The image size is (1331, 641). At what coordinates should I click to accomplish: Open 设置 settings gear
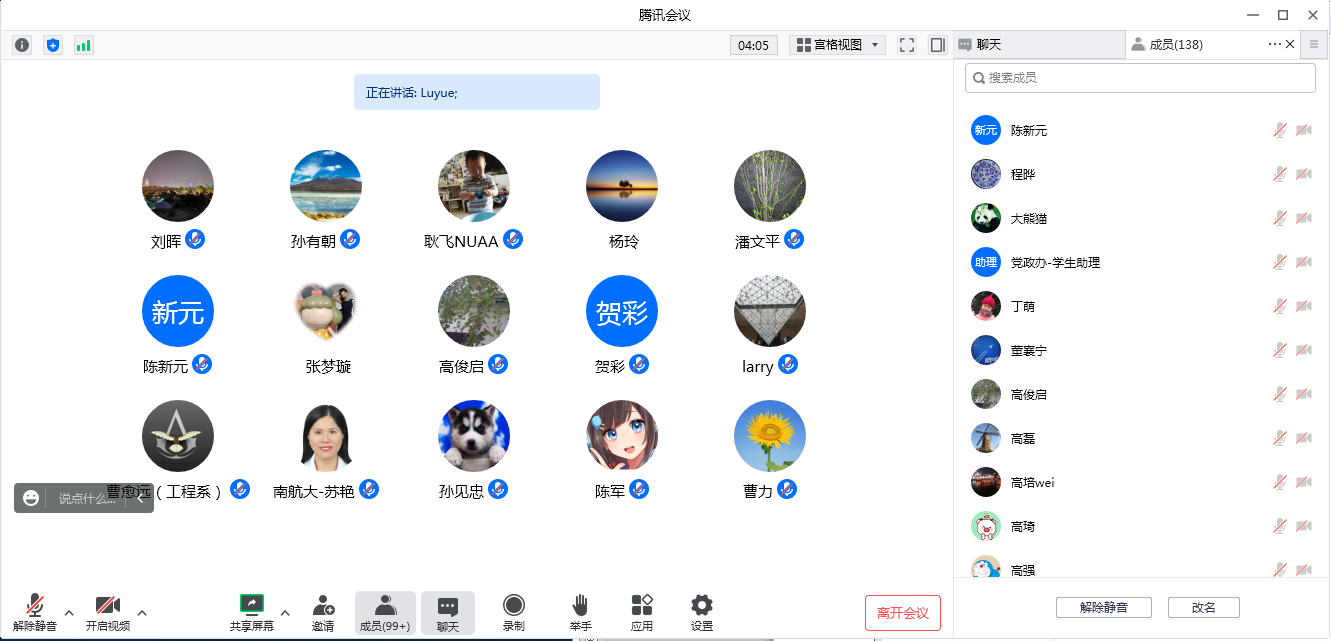tap(702, 612)
